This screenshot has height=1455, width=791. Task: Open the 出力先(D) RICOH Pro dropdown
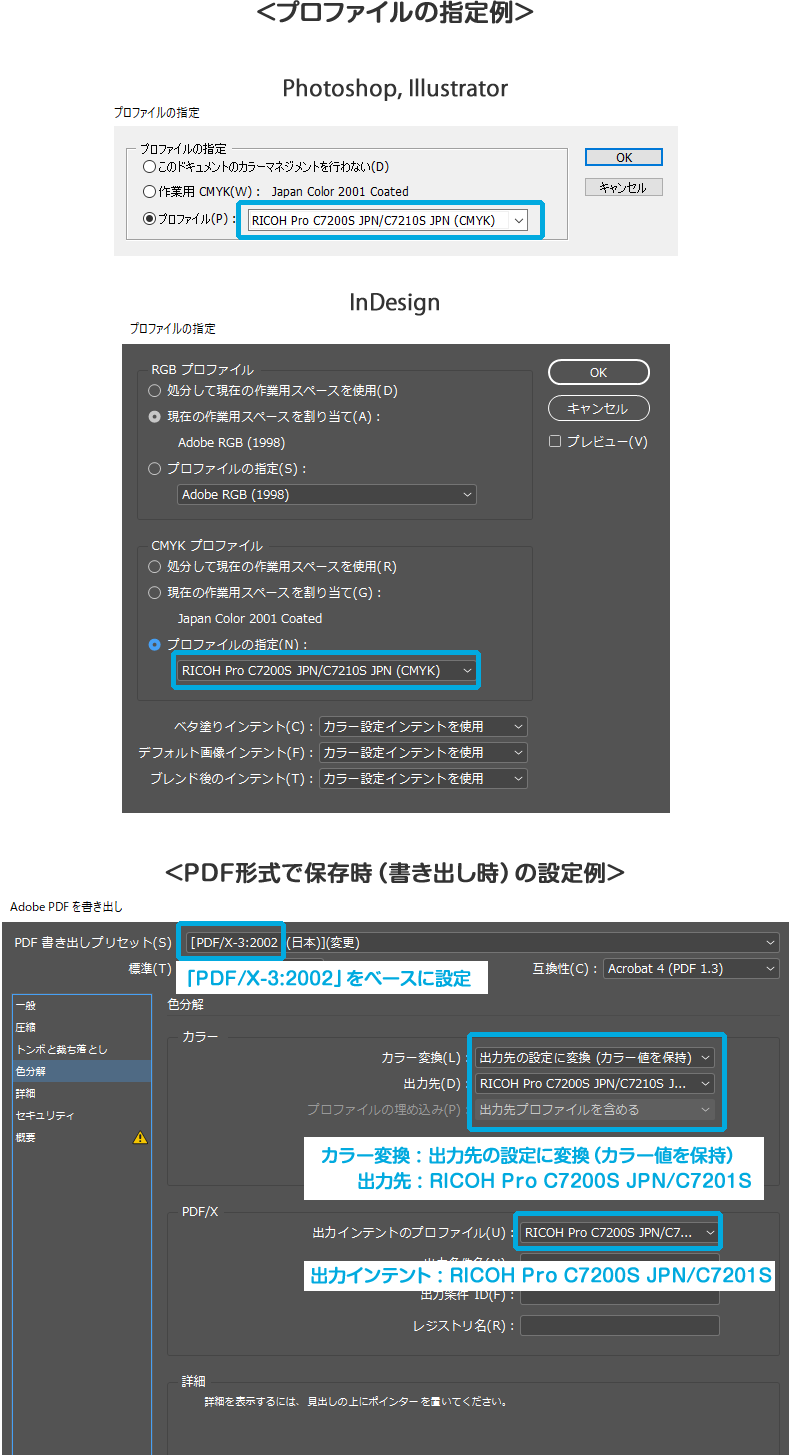(x=595, y=1082)
